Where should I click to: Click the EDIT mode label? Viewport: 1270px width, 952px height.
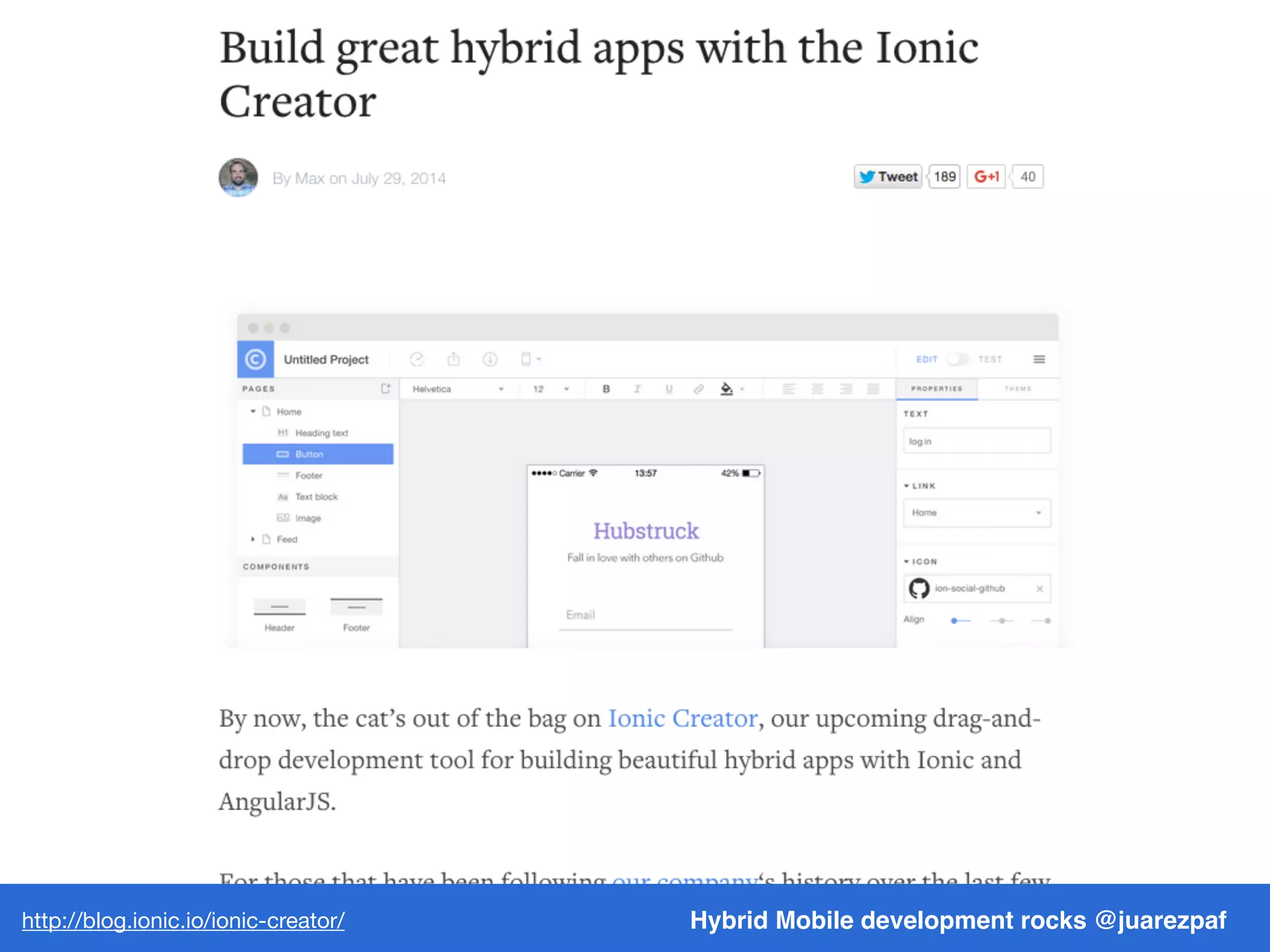927,359
